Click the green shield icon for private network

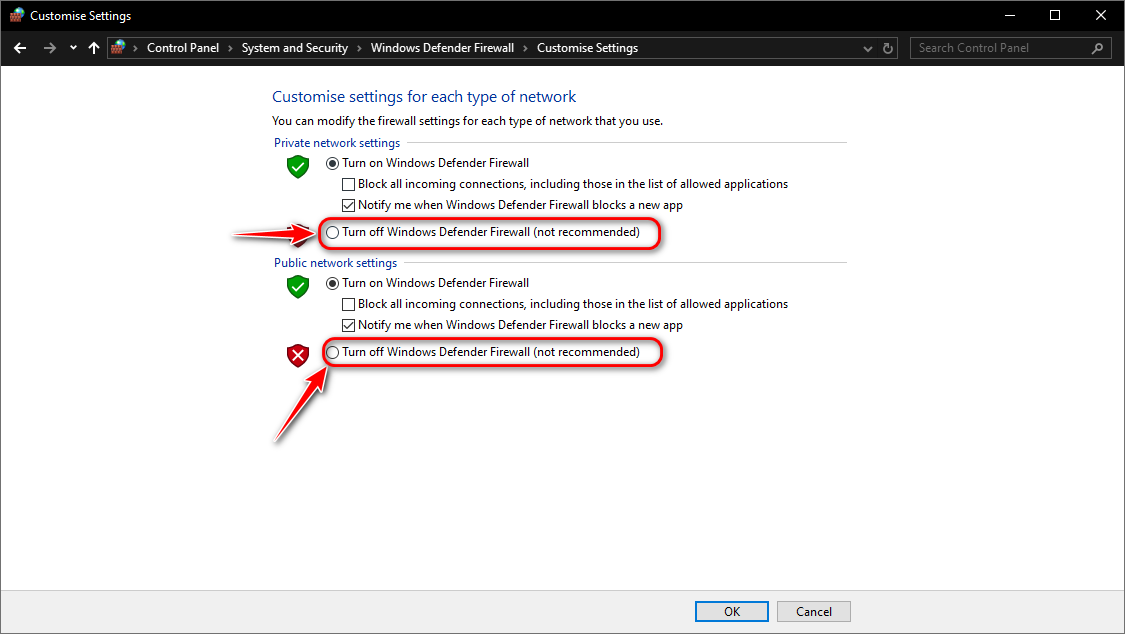pos(297,167)
